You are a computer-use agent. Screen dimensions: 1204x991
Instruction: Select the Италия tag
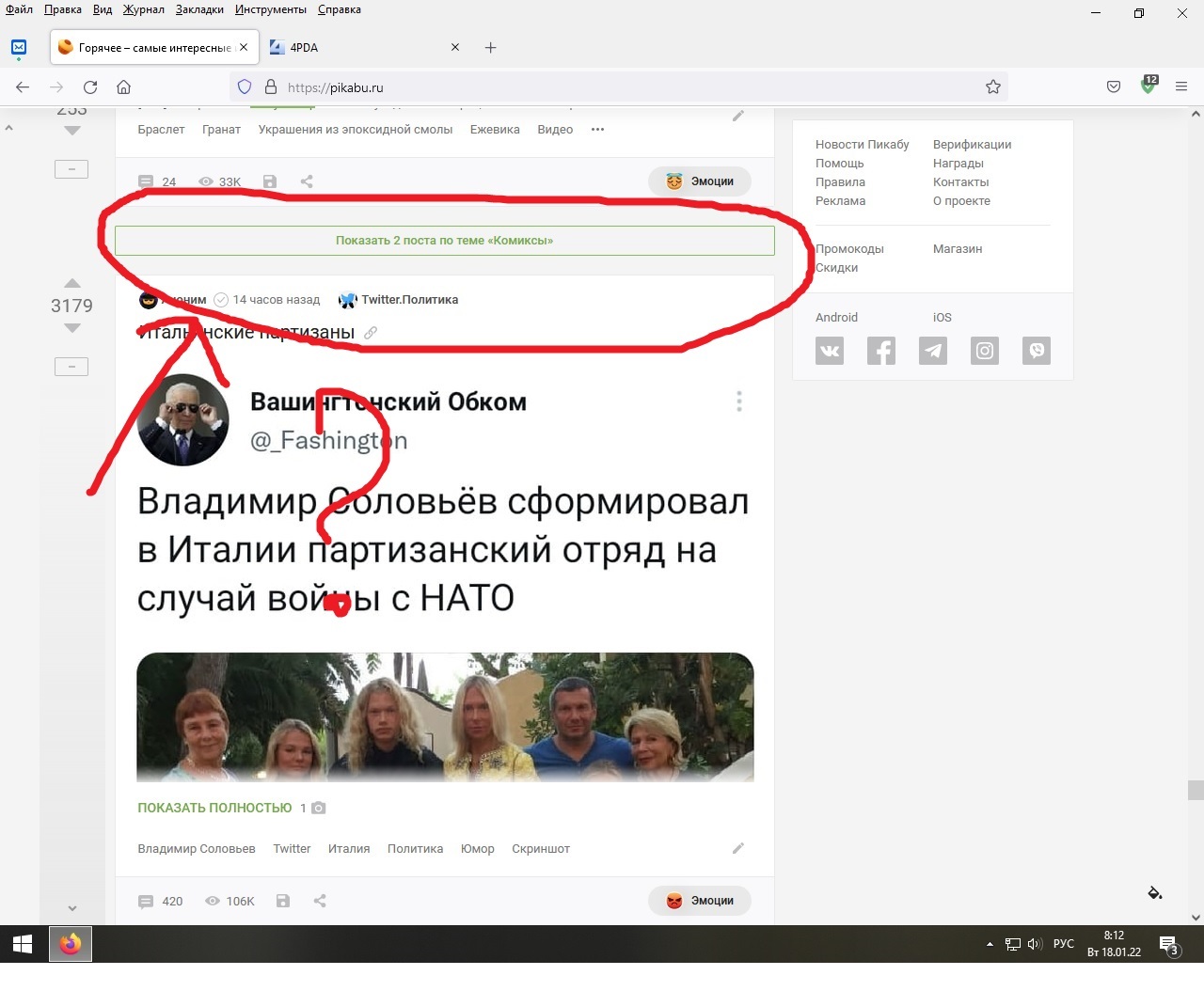pyautogui.click(x=349, y=849)
